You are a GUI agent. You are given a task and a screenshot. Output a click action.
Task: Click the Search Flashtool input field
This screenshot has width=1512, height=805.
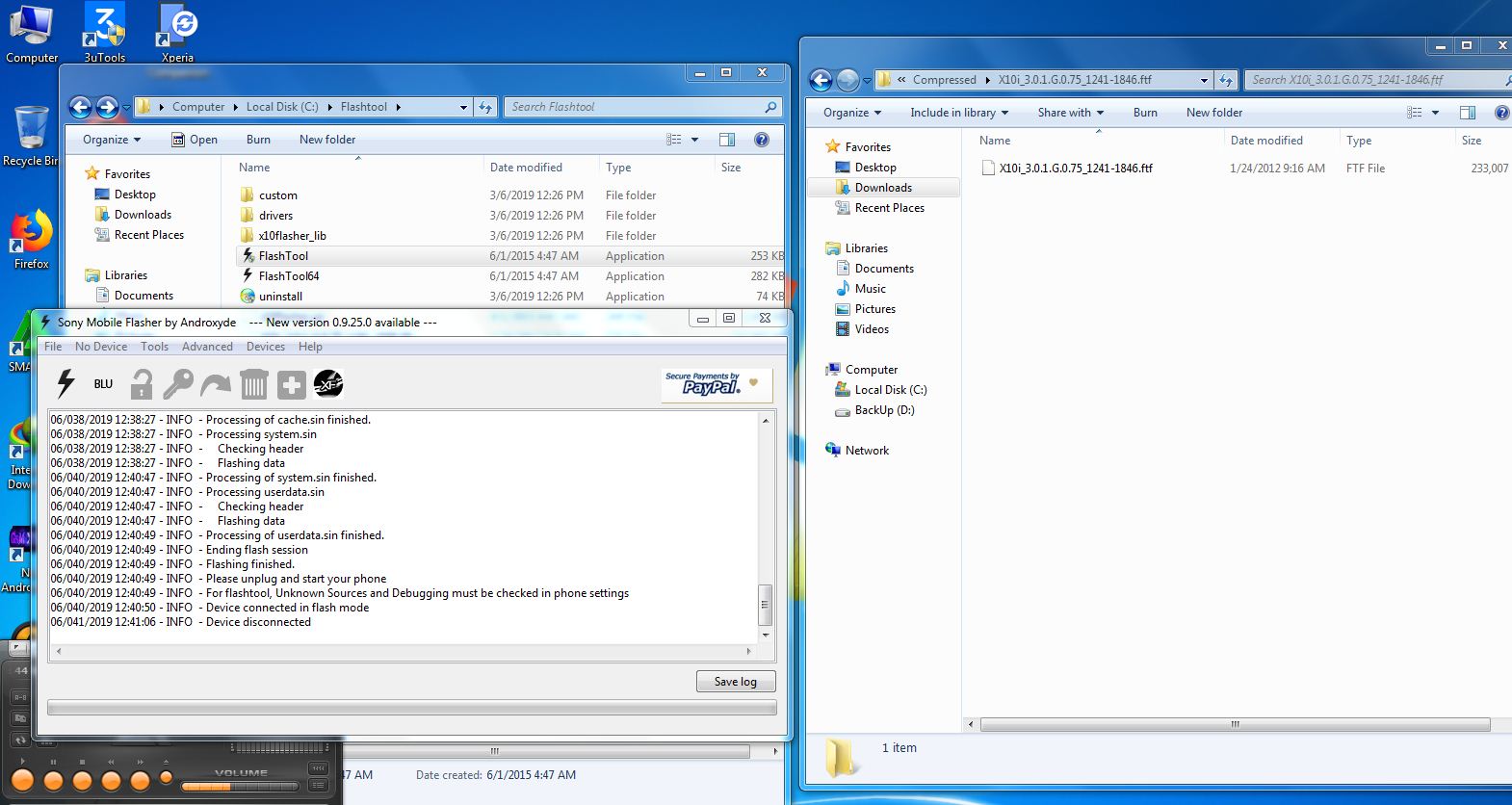(641, 107)
